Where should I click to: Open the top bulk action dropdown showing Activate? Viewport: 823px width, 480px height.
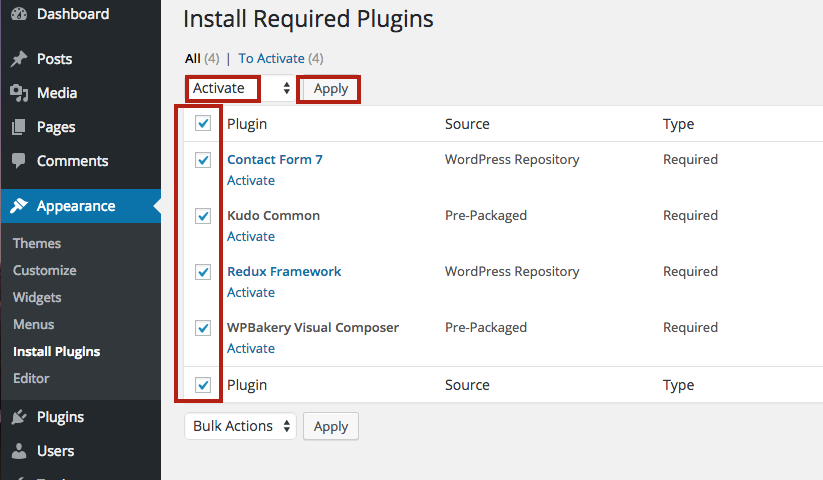pyautogui.click(x=240, y=88)
